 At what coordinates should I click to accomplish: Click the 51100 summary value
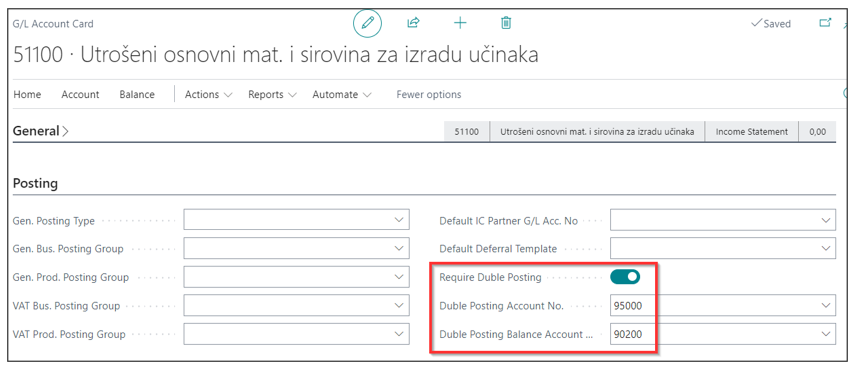pos(467,131)
